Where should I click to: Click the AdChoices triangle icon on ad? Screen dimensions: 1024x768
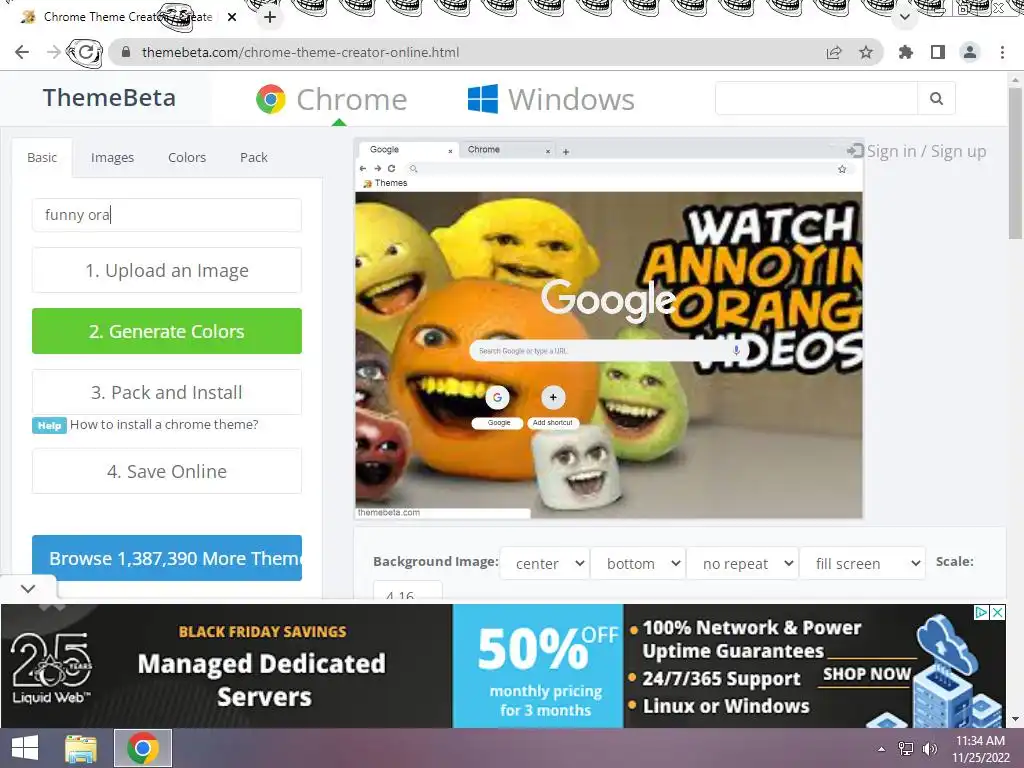[981, 613]
